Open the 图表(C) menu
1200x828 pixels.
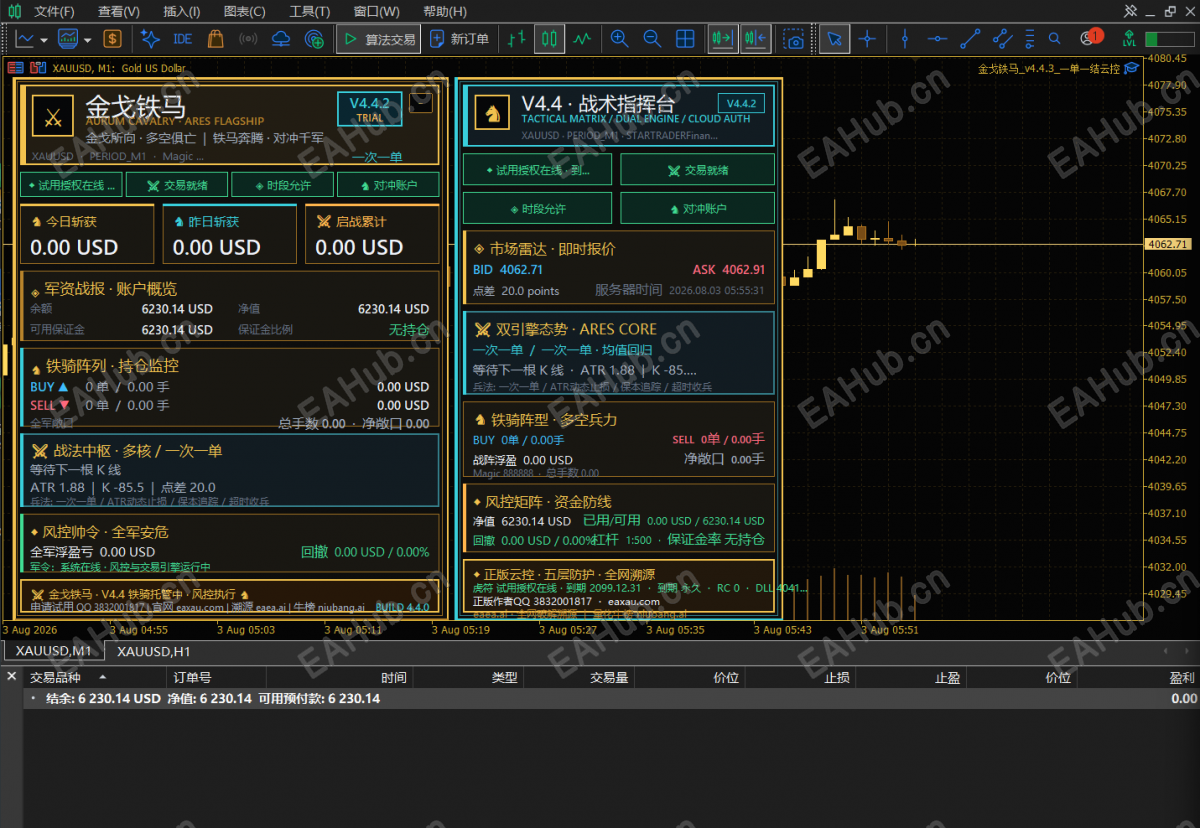pos(245,11)
